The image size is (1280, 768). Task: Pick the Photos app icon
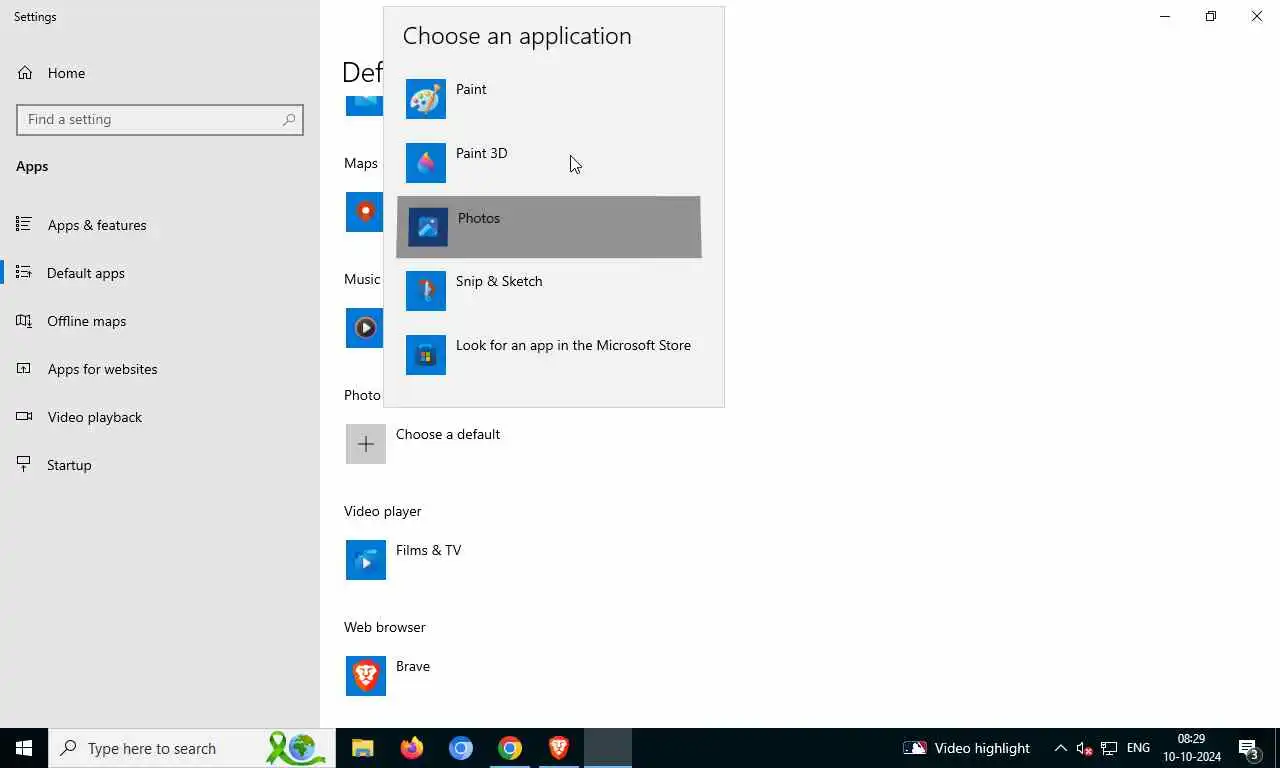pyautogui.click(x=428, y=227)
